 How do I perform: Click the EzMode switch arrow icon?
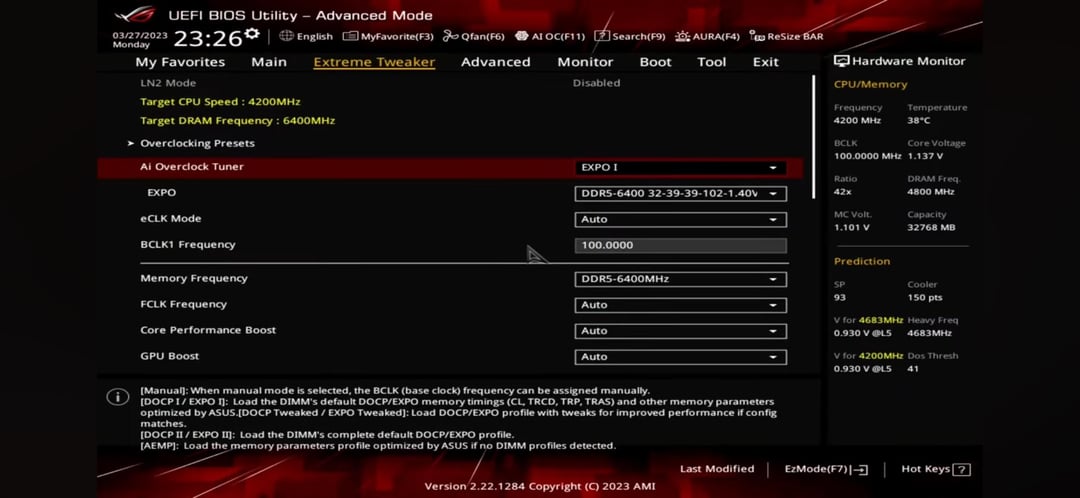tap(859, 470)
